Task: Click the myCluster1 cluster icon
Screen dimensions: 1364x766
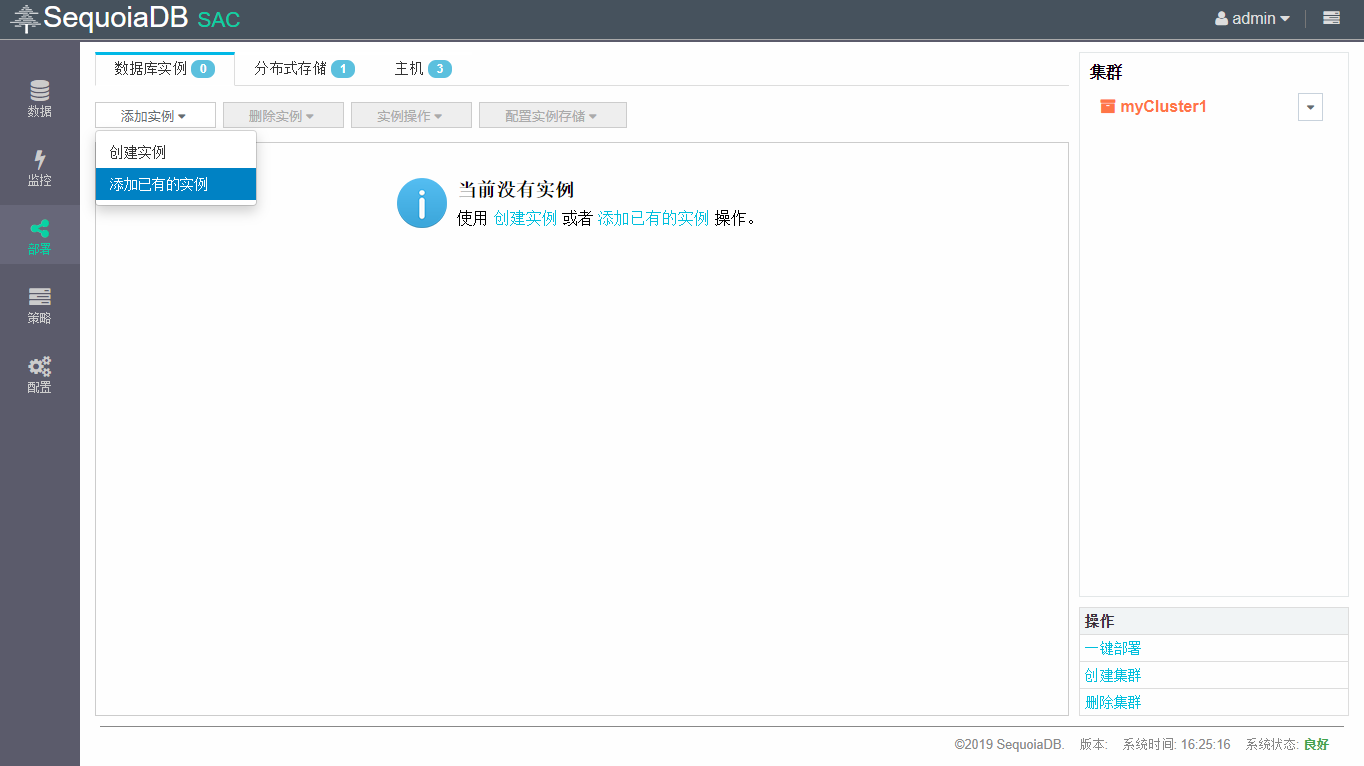Action: [1106, 106]
